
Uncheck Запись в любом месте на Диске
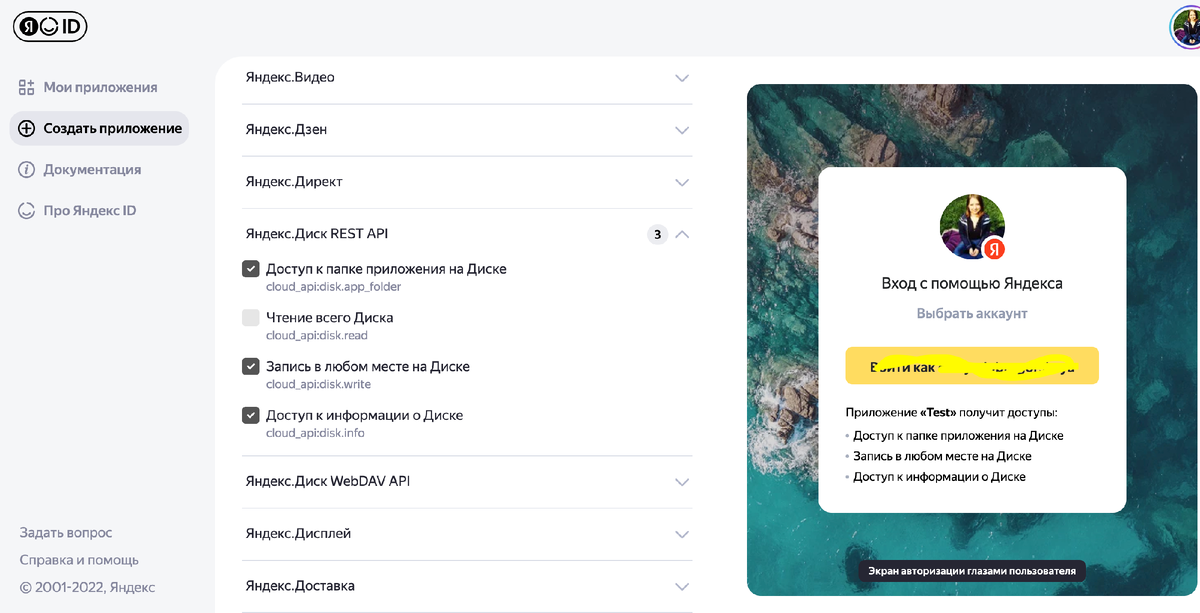[251, 367]
